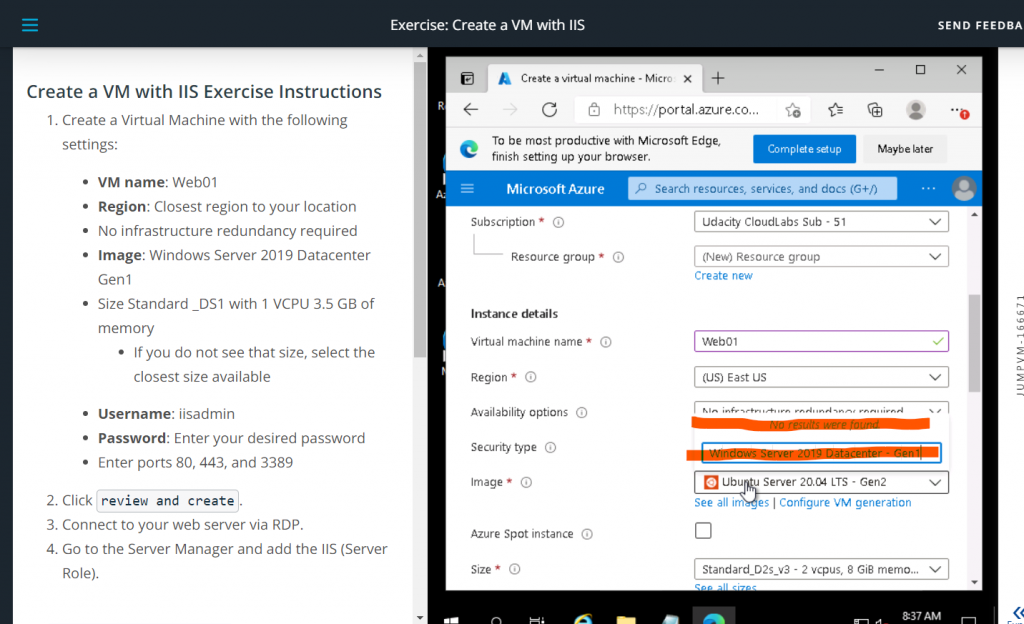Screen dimensions: 1024x624
Task: Show Region info tooltip
Action: [531, 377]
